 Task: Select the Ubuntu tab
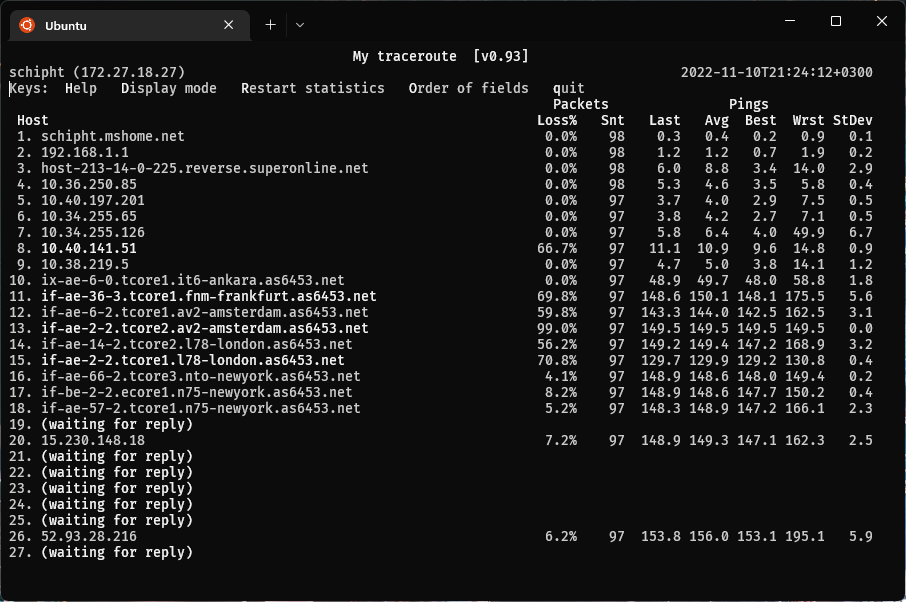[130, 25]
